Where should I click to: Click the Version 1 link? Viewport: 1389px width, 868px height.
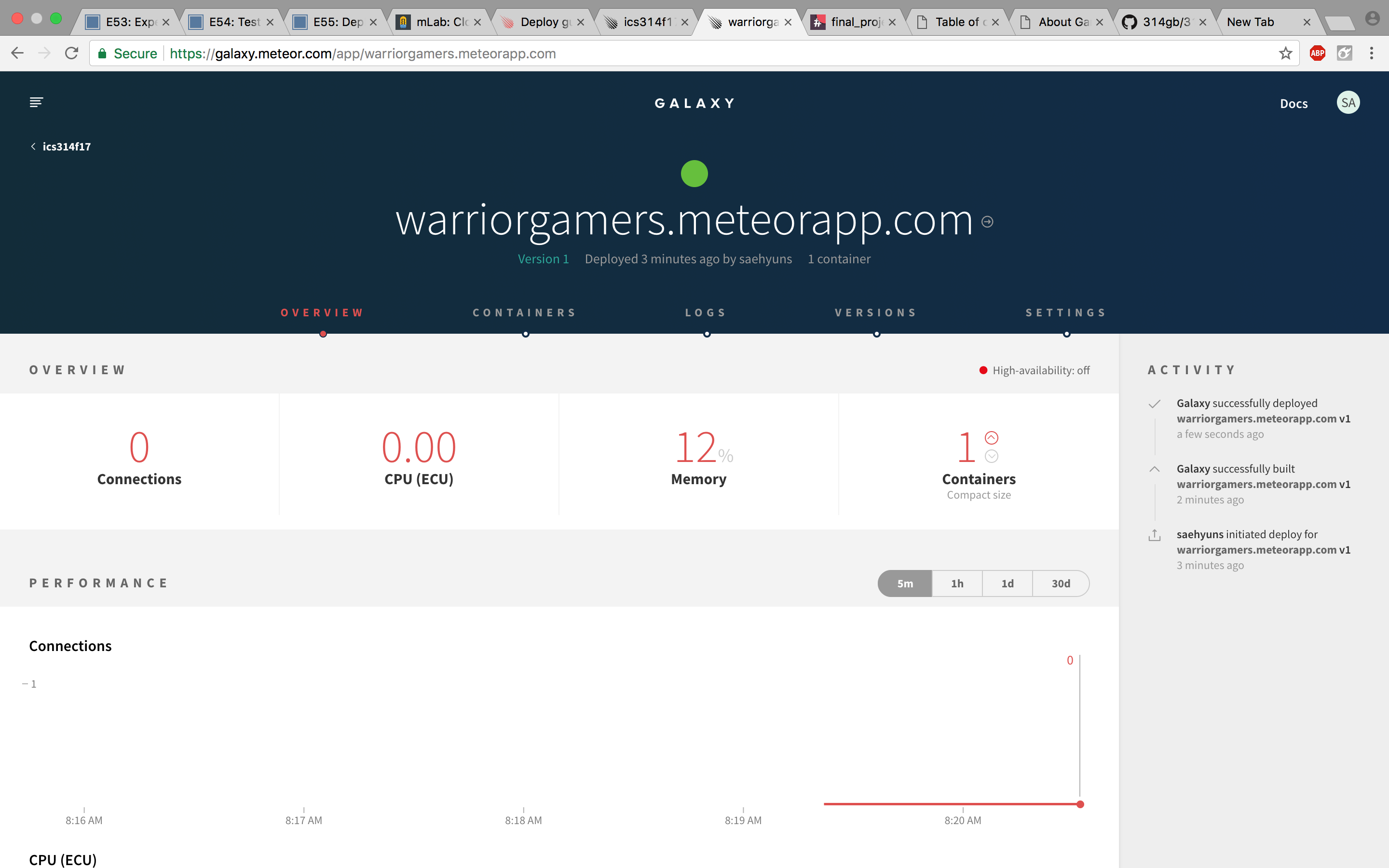click(x=543, y=259)
